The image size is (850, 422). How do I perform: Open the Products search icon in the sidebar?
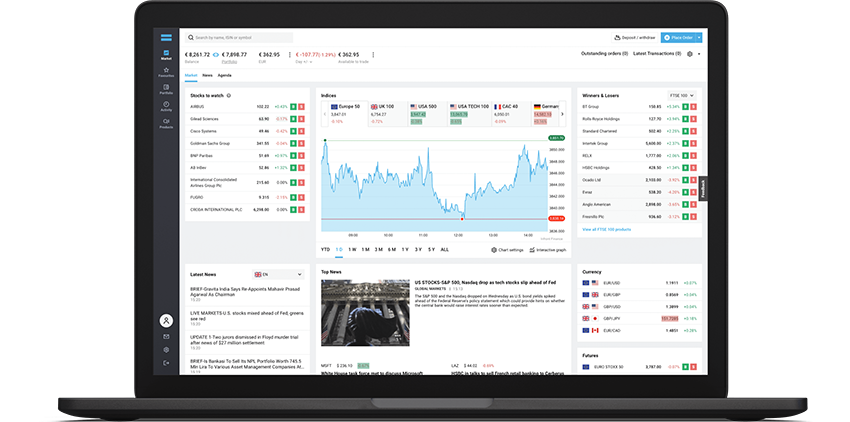pos(166,123)
